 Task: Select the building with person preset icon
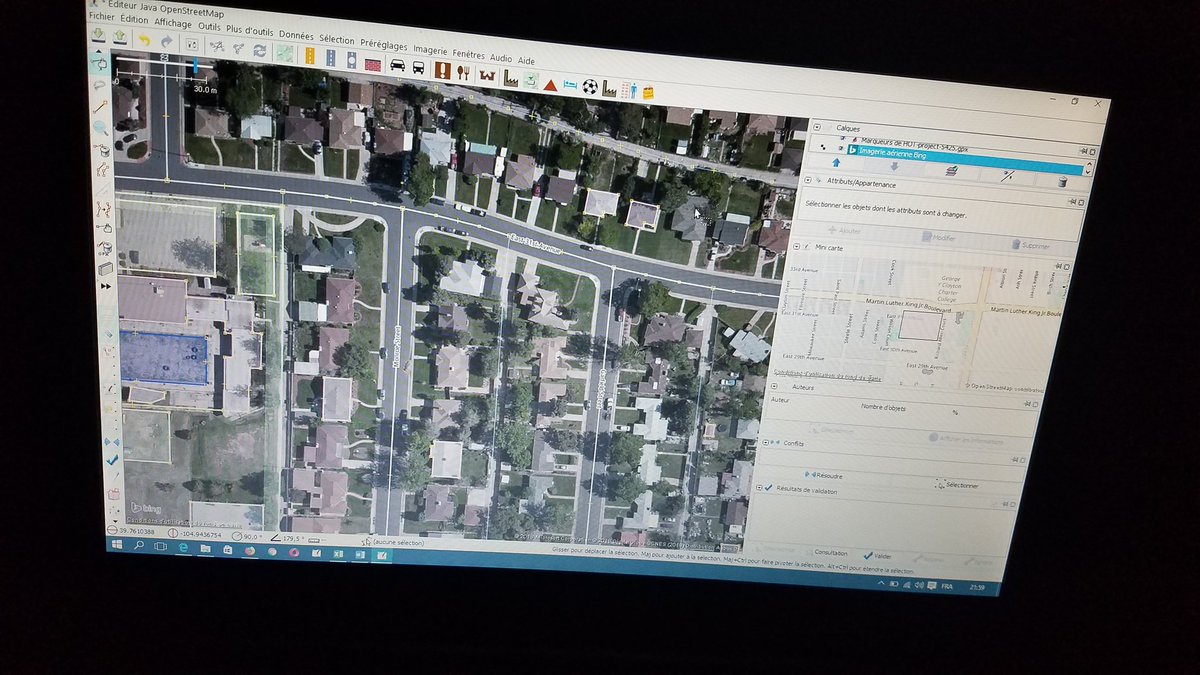[628, 90]
